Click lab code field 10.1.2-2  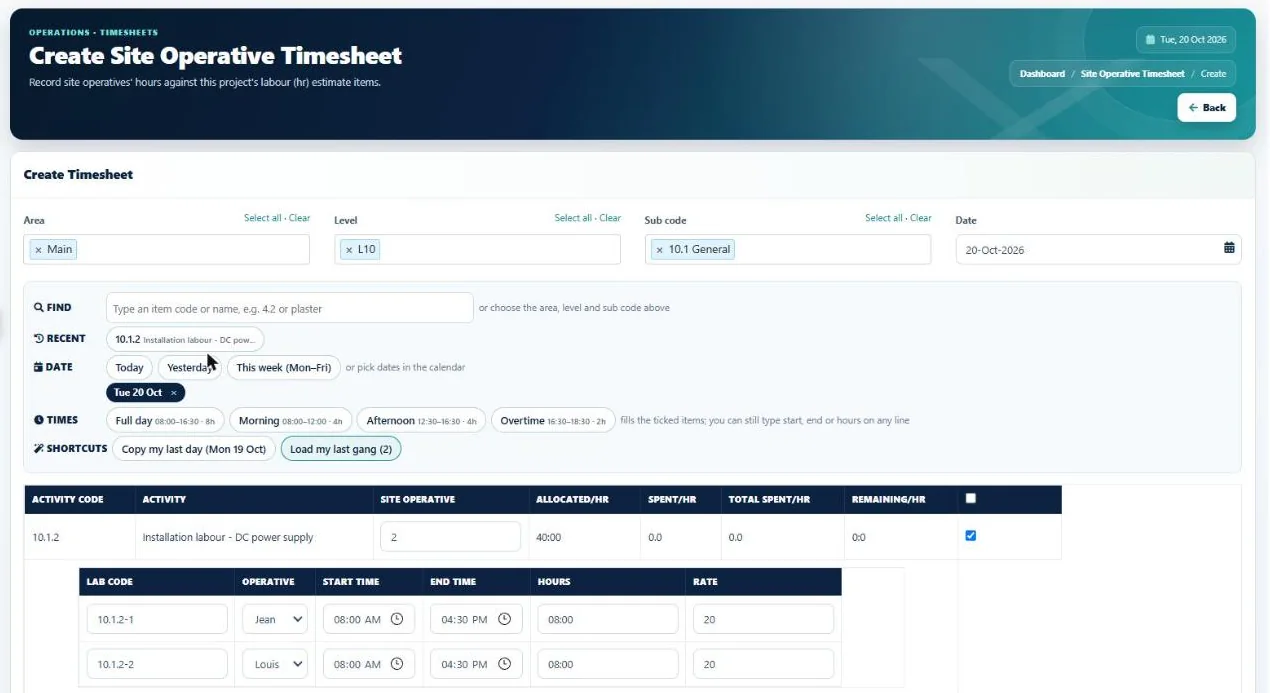click(157, 664)
